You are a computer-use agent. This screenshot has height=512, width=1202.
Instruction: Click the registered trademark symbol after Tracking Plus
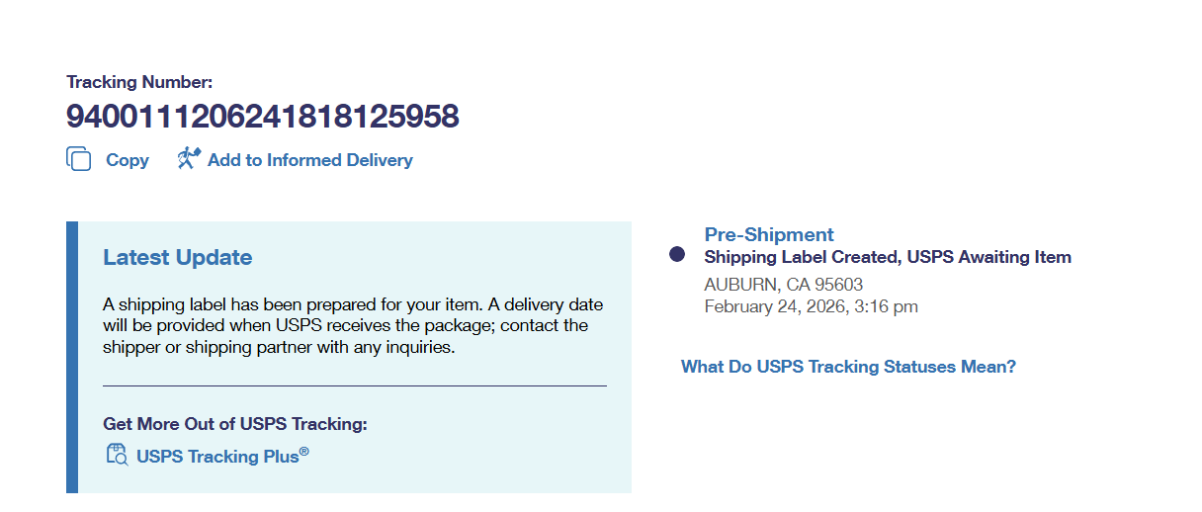(x=305, y=452)
